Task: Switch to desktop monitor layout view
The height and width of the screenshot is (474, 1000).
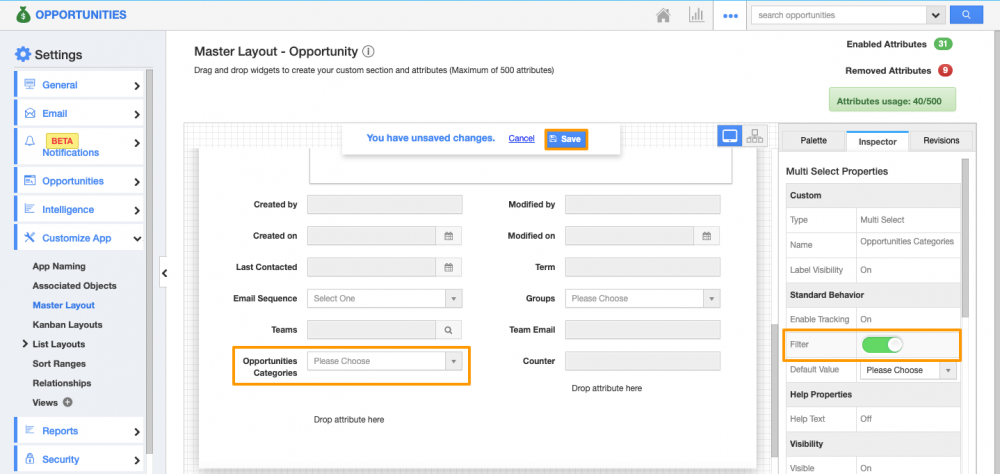Action: point(730,136)
